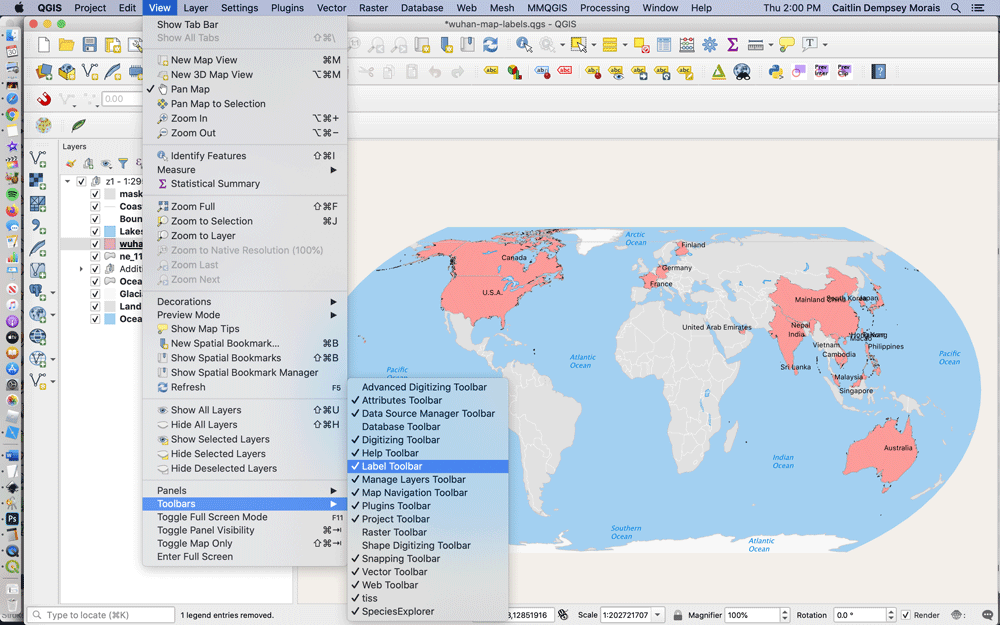
Task: Open the Measure submenu
Action: coord(245,170)
